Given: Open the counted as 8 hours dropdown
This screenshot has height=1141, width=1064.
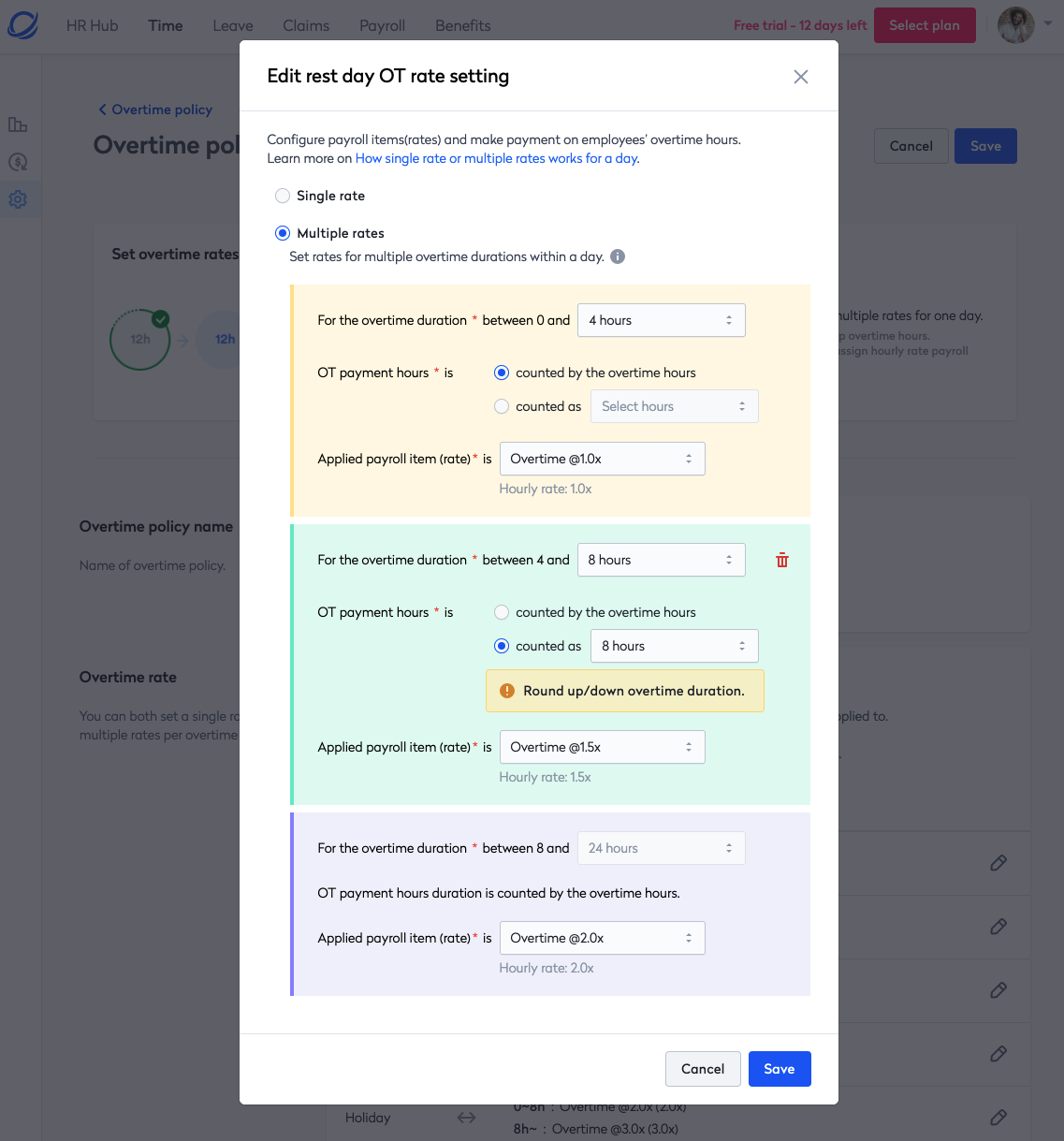Looking at the screenshot, I should click(675, 646).
